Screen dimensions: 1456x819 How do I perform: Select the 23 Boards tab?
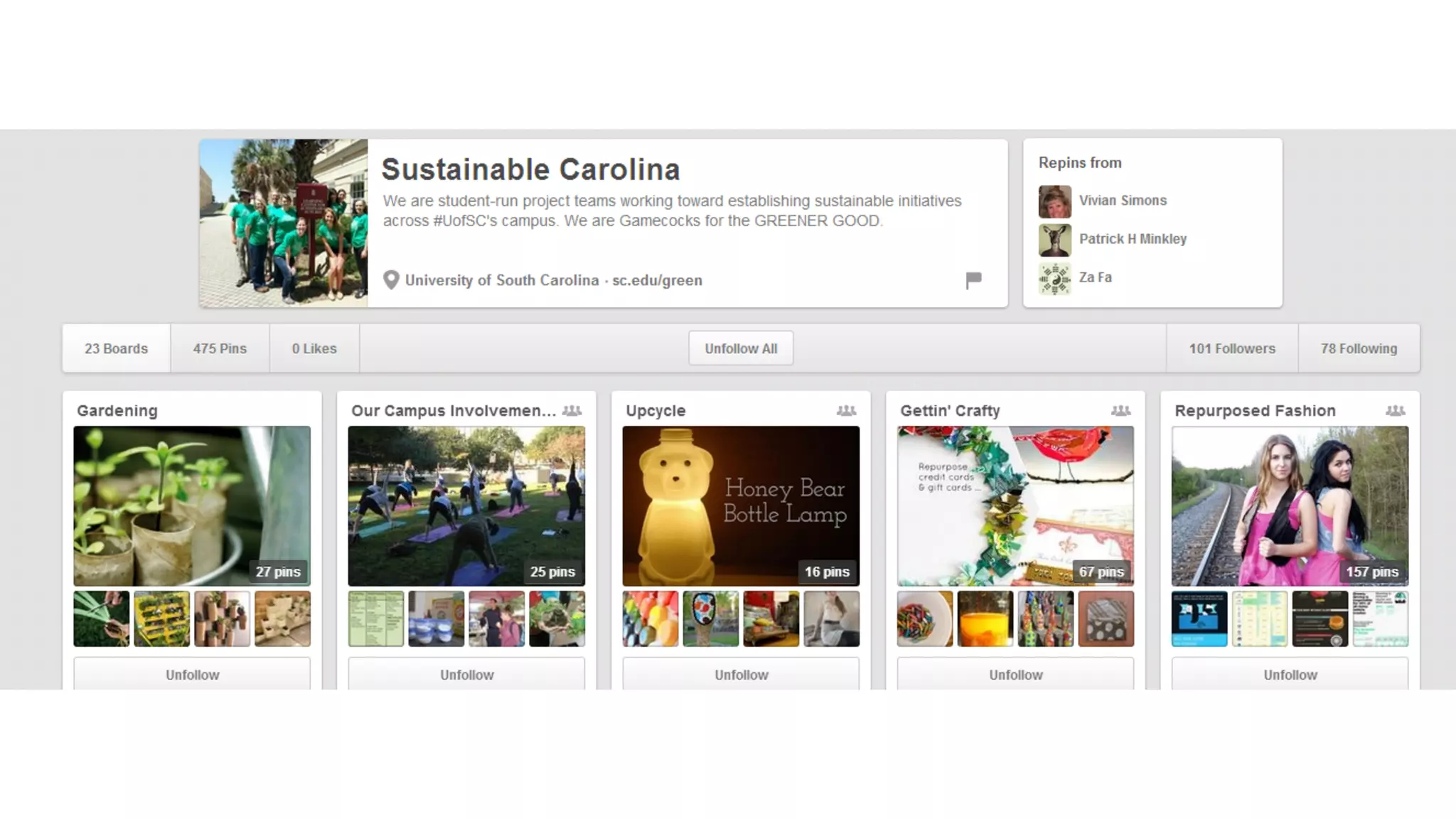[117, 348]
